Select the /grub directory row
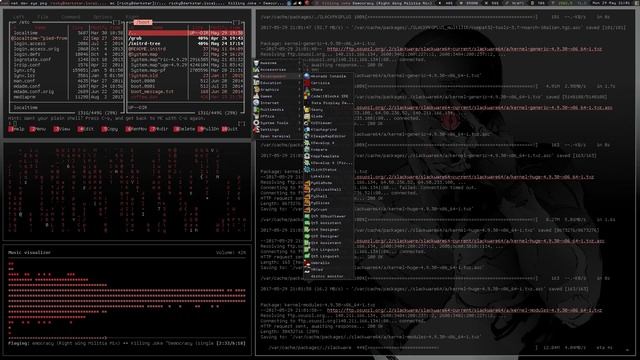 186,38
